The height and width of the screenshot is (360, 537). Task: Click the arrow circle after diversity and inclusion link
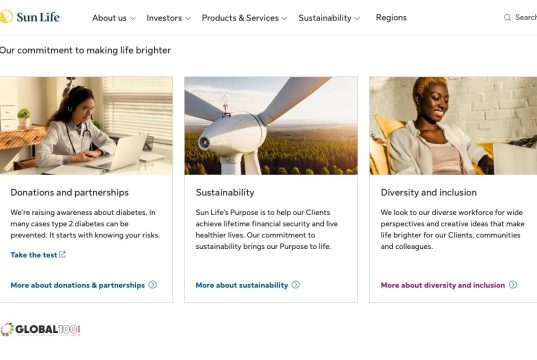(513, 285)
